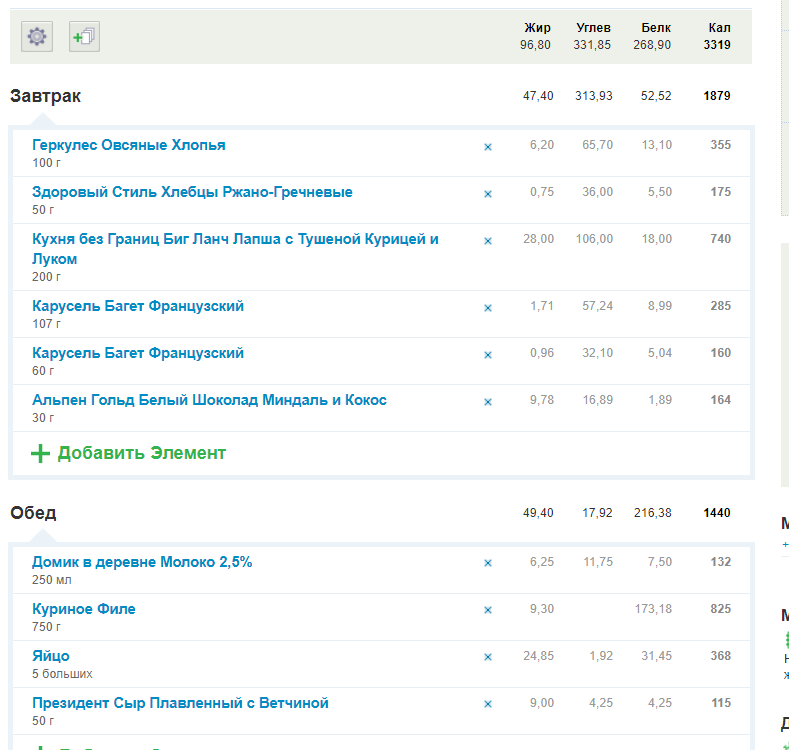Open Геркулес Овсяные Хлопья food link
Image resolution: width=789 pixels, height=750 pixels.
(129, 145)
